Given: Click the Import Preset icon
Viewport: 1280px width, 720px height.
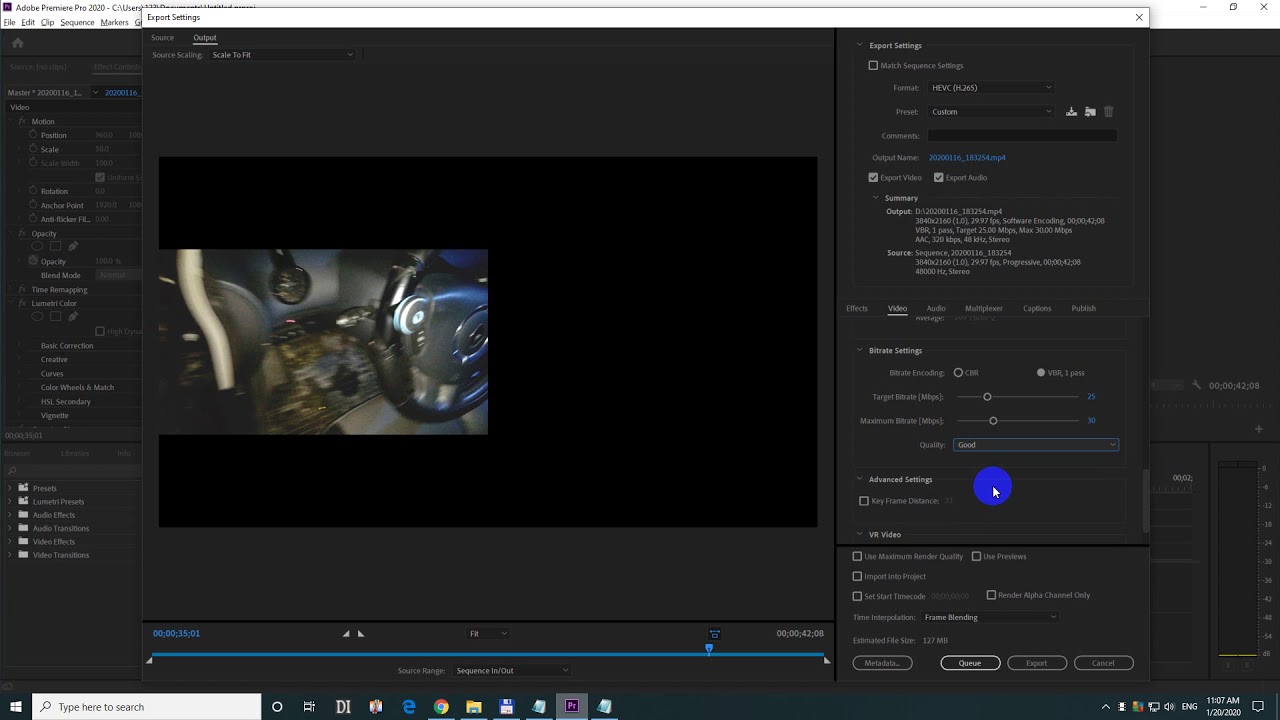Looking at the screenshot, I should click(1090, 112).
